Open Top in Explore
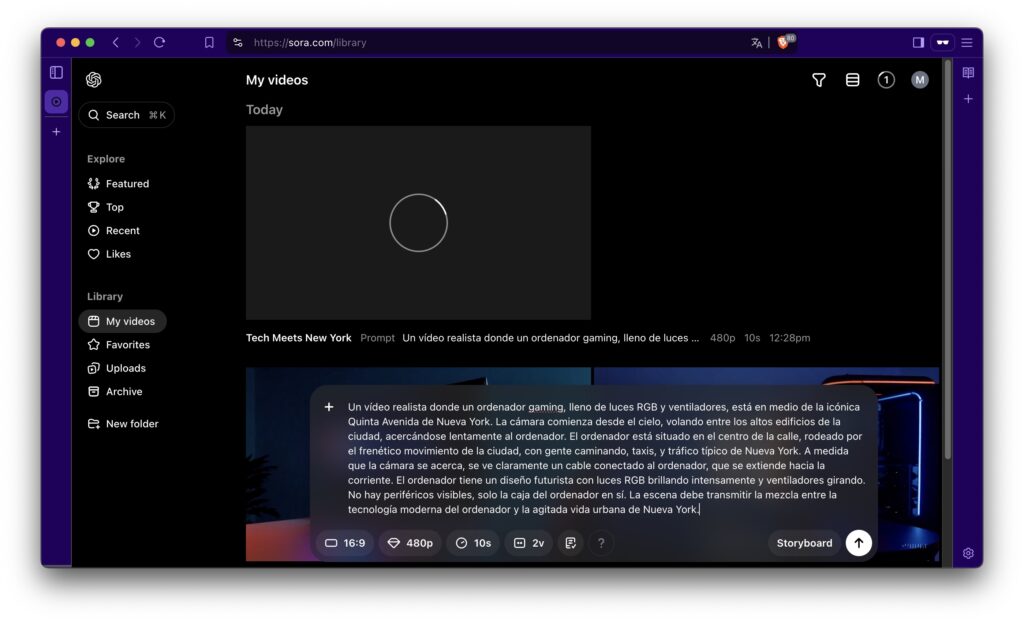Image resolution: width=1024 pixels, height=622 pixels. click(106, 207)
